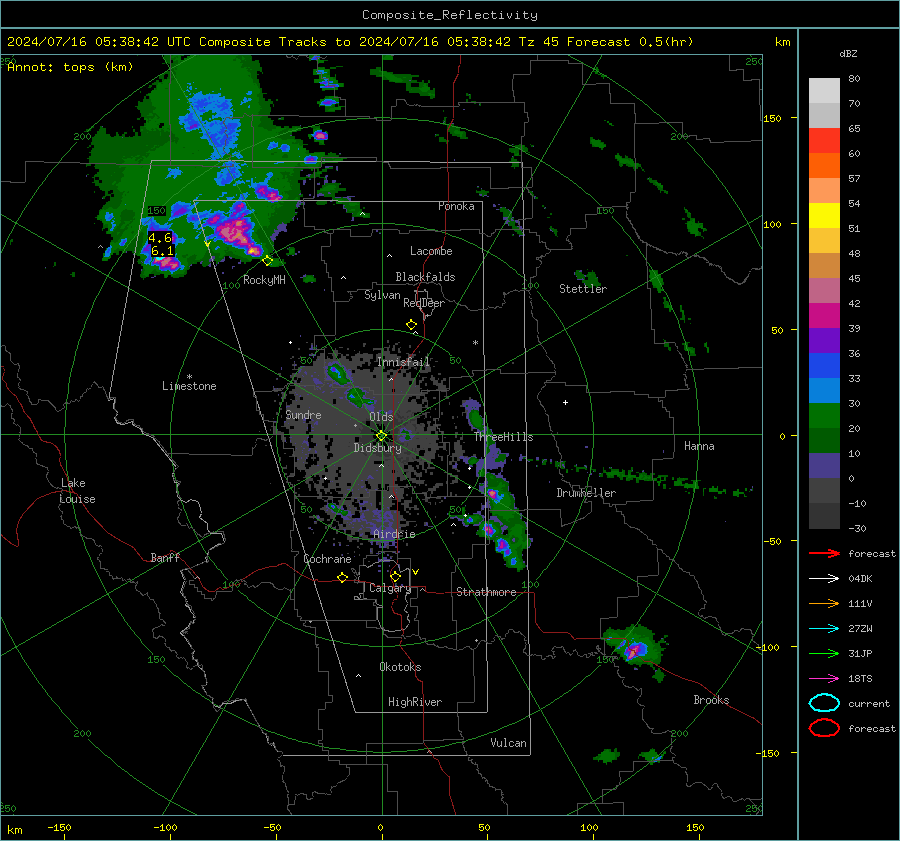Screen dimensions: 900x841
Task: Click the Drumheller label
Action: (x=586, y=493)
